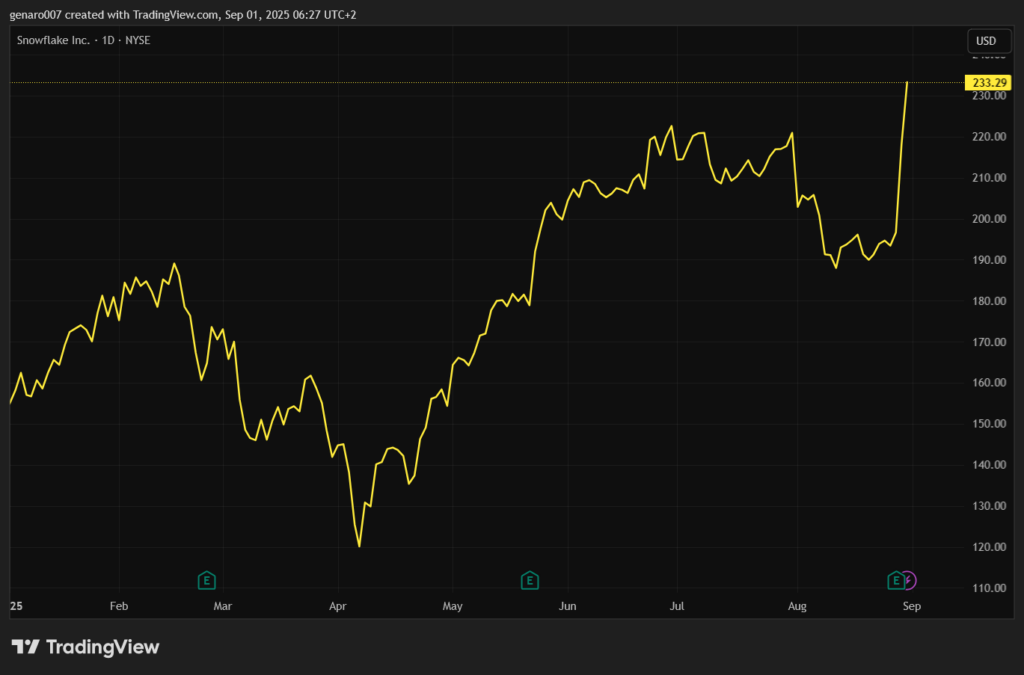1024x675 pixels.
Task: Select the Apr label on time axis
Action: pos(337,606)
